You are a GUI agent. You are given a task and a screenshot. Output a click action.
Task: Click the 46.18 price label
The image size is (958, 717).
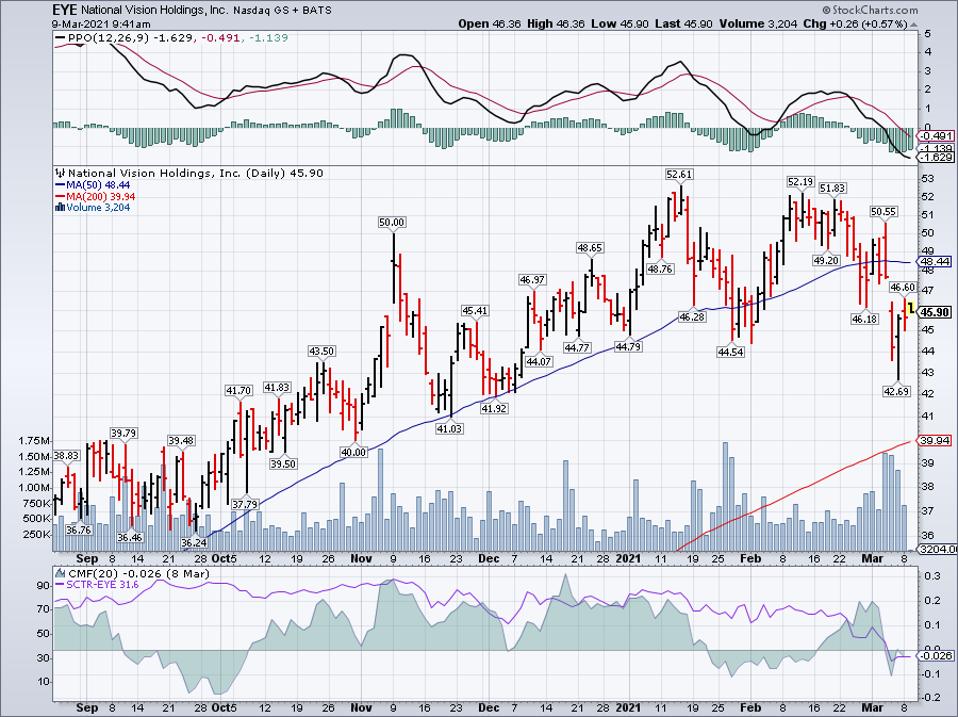(x=865, y=318)
